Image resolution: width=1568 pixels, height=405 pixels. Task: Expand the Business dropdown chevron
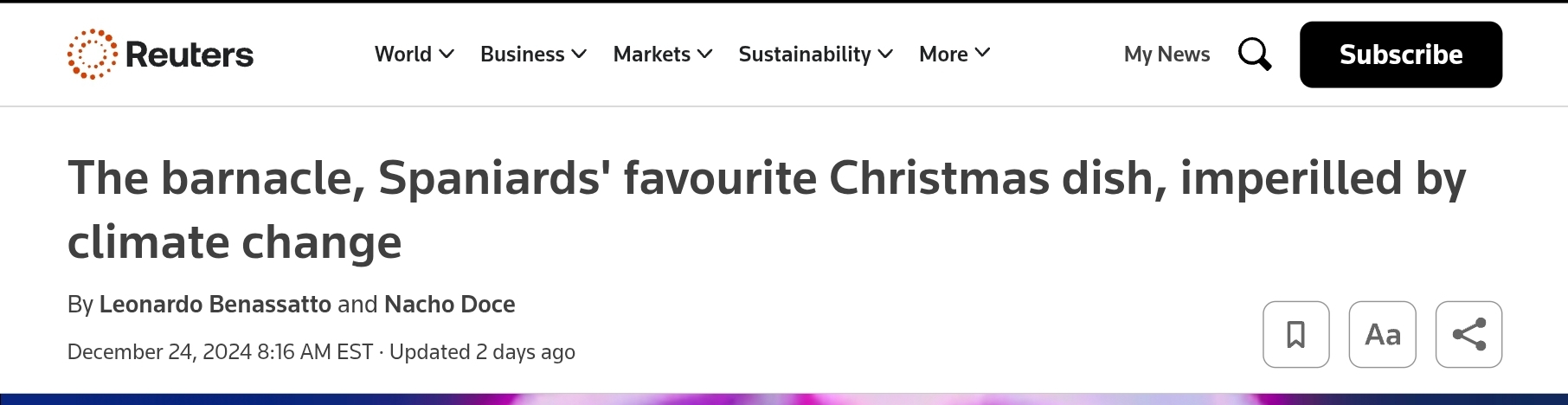(x=580, y=54)
